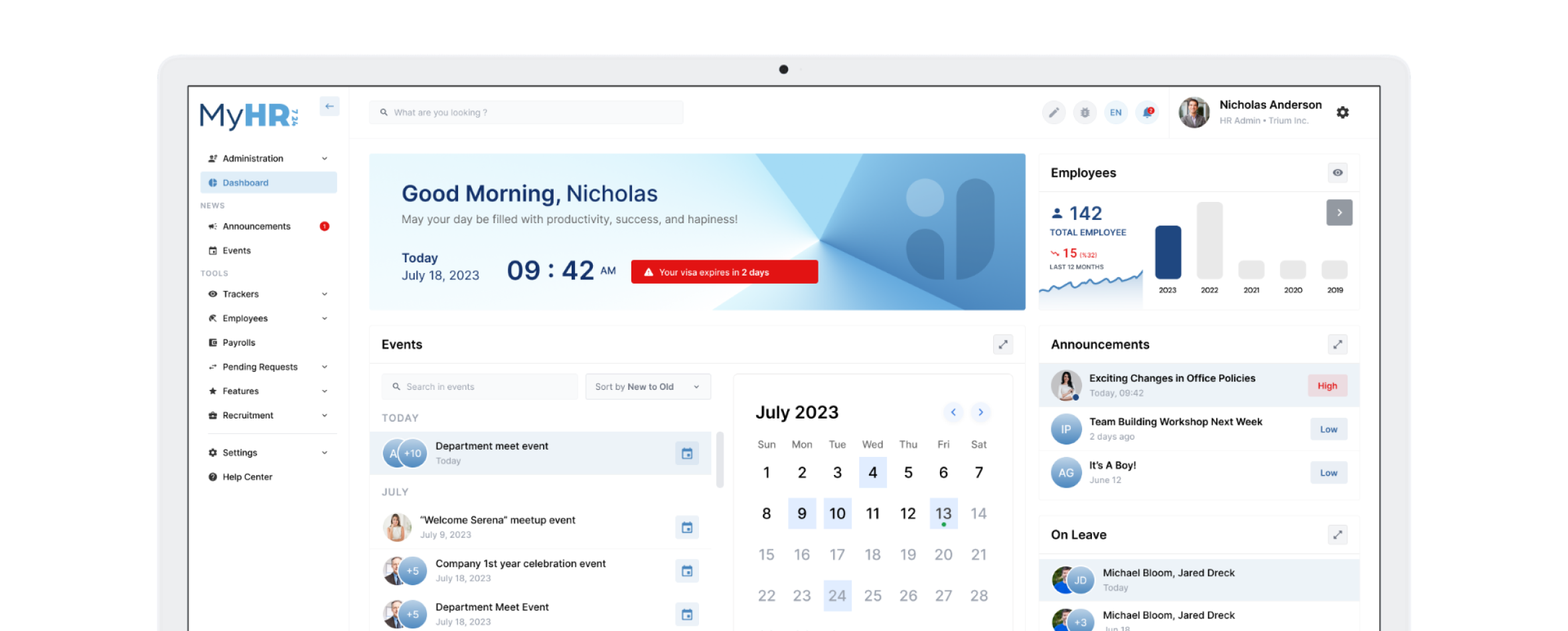
Task: Select July 10 in the calendar
Action: 837,513
